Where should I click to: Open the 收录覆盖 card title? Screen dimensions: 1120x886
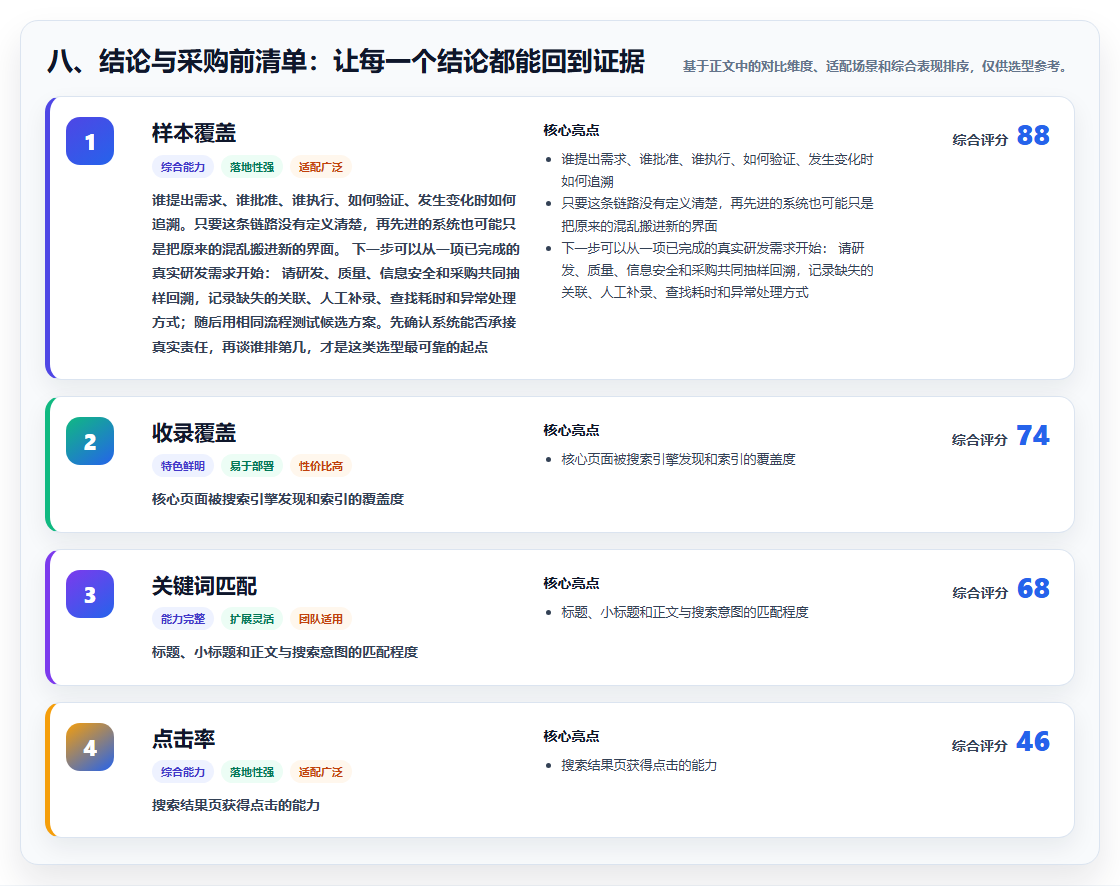(194, 433)
